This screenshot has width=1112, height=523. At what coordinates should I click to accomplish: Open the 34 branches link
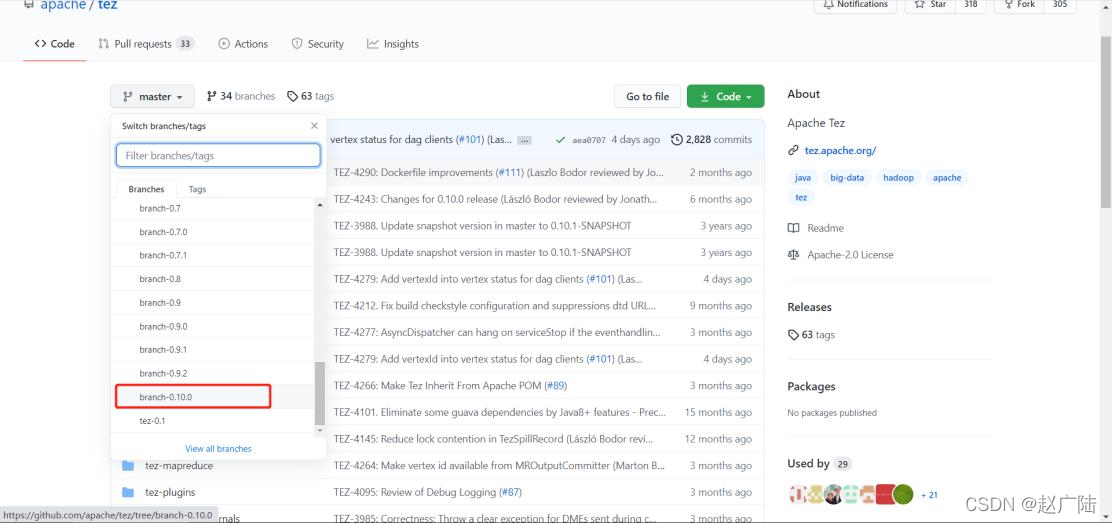pyautogui.click(x=240, y=96)
